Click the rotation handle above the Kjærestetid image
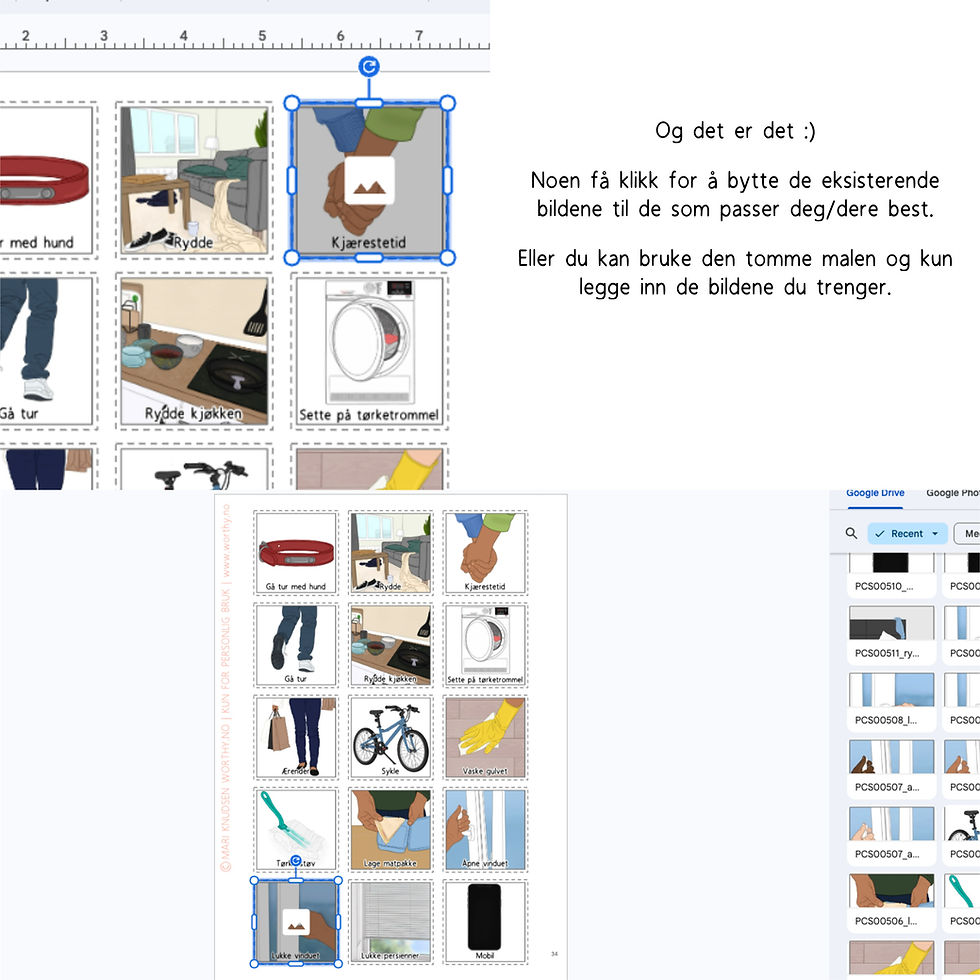980x980 pixels. [368, 65]
